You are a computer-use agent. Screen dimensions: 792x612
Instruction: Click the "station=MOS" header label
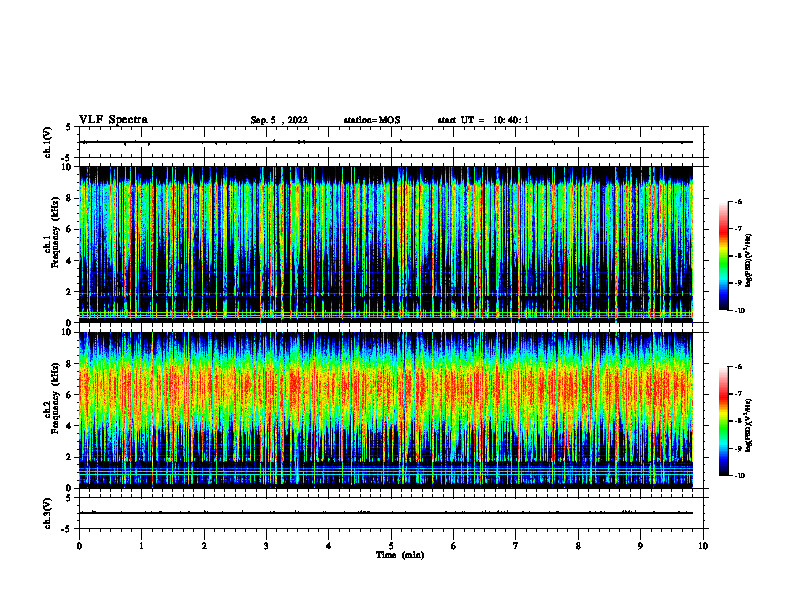pyautogui.click(x=372, y=120)
